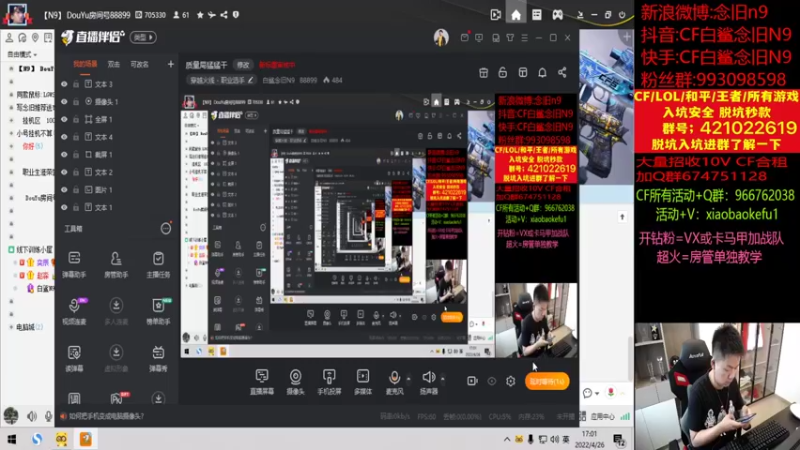Image resolution: width=800 pixels, height=450 pixels.
Task: Expand the mode selector pill beside logo
Action: [143, 38]
